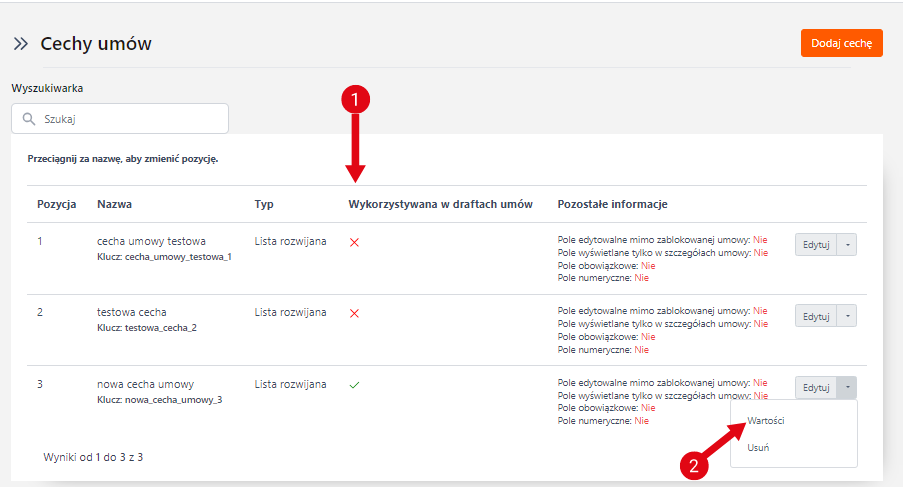Screen dimensions: 903x487
Task: Click red X icon for testowa cecha
Action: (353, 313)
